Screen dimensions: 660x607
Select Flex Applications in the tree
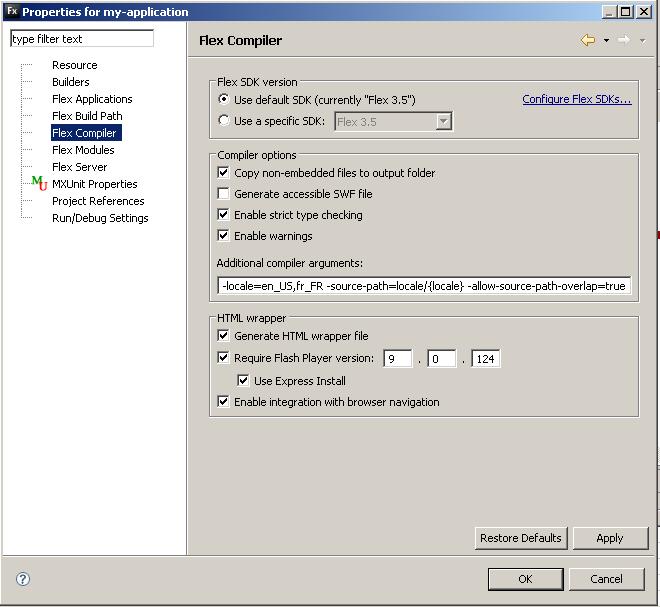(92, 99)
